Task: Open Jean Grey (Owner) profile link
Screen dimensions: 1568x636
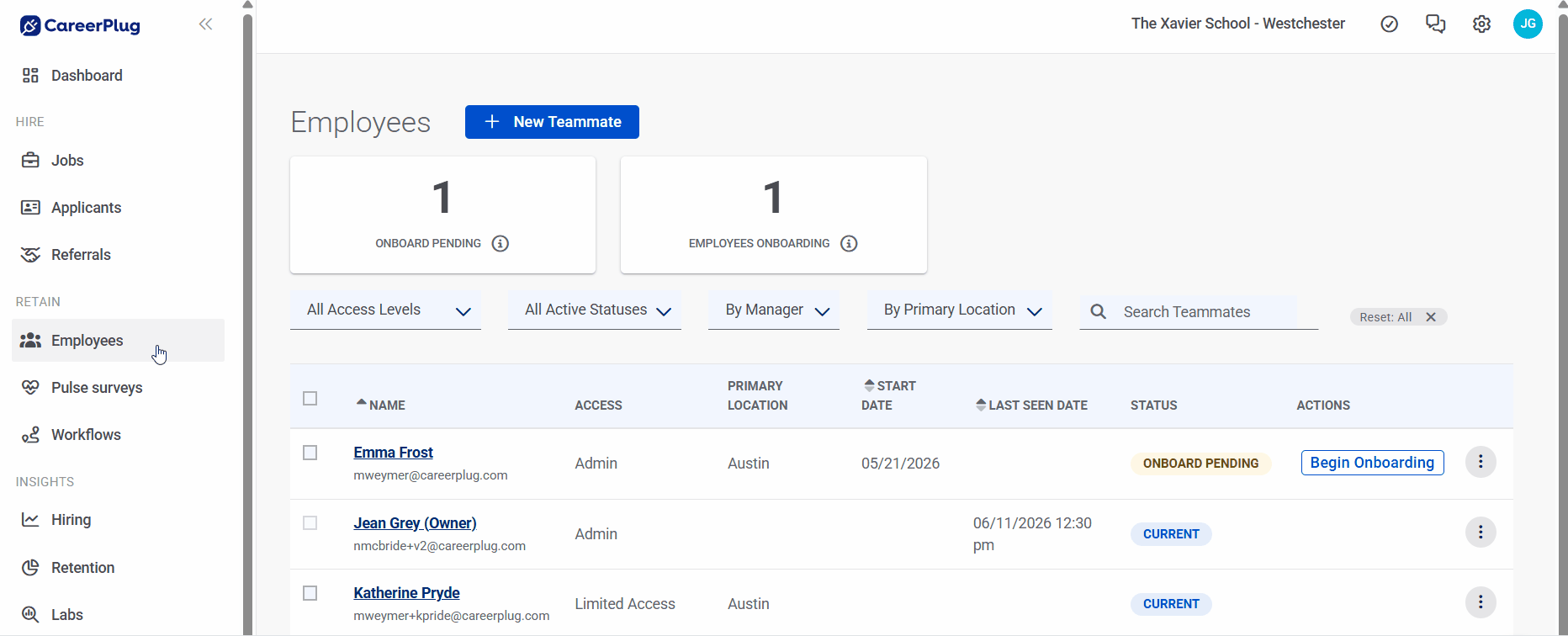Action: [415, 523]
